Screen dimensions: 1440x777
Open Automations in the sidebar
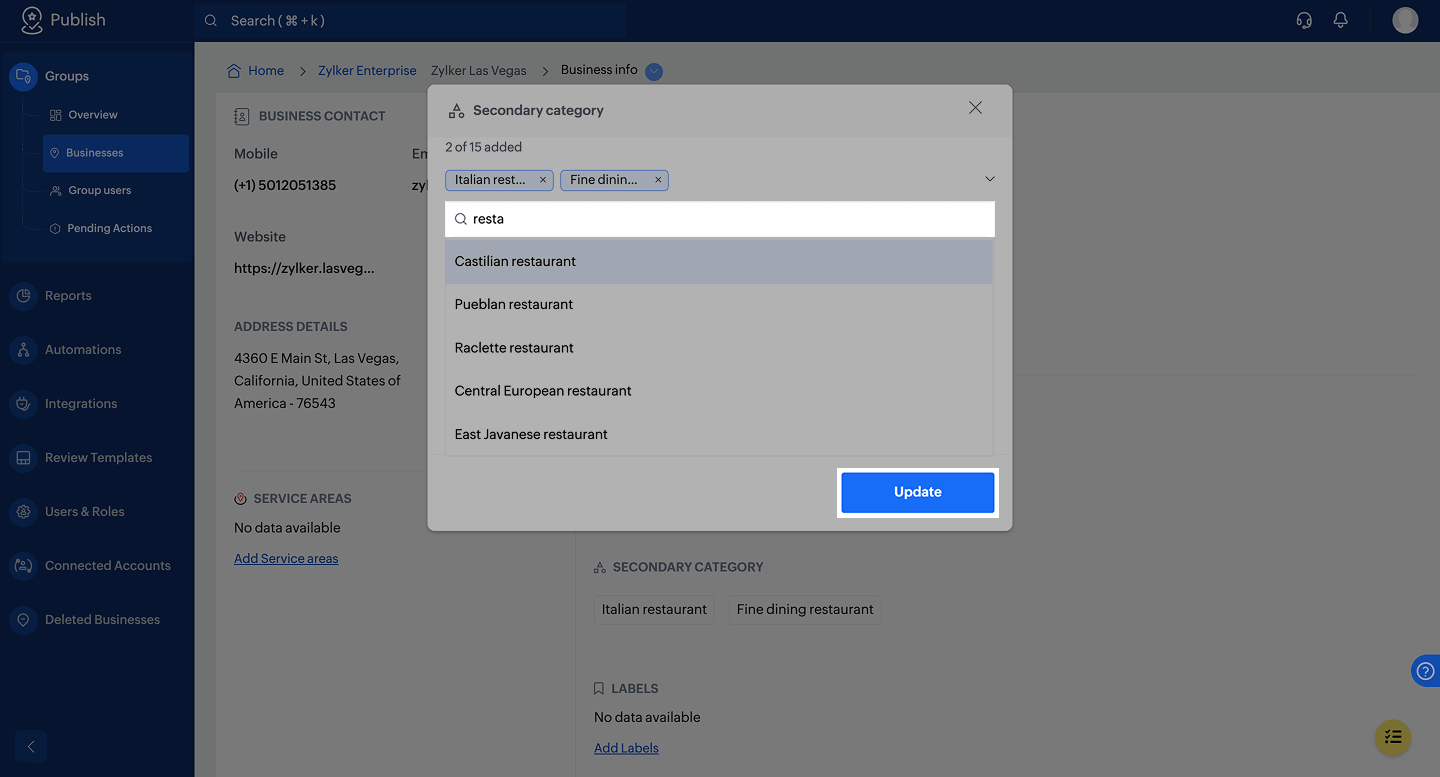(x=83, y=350)
